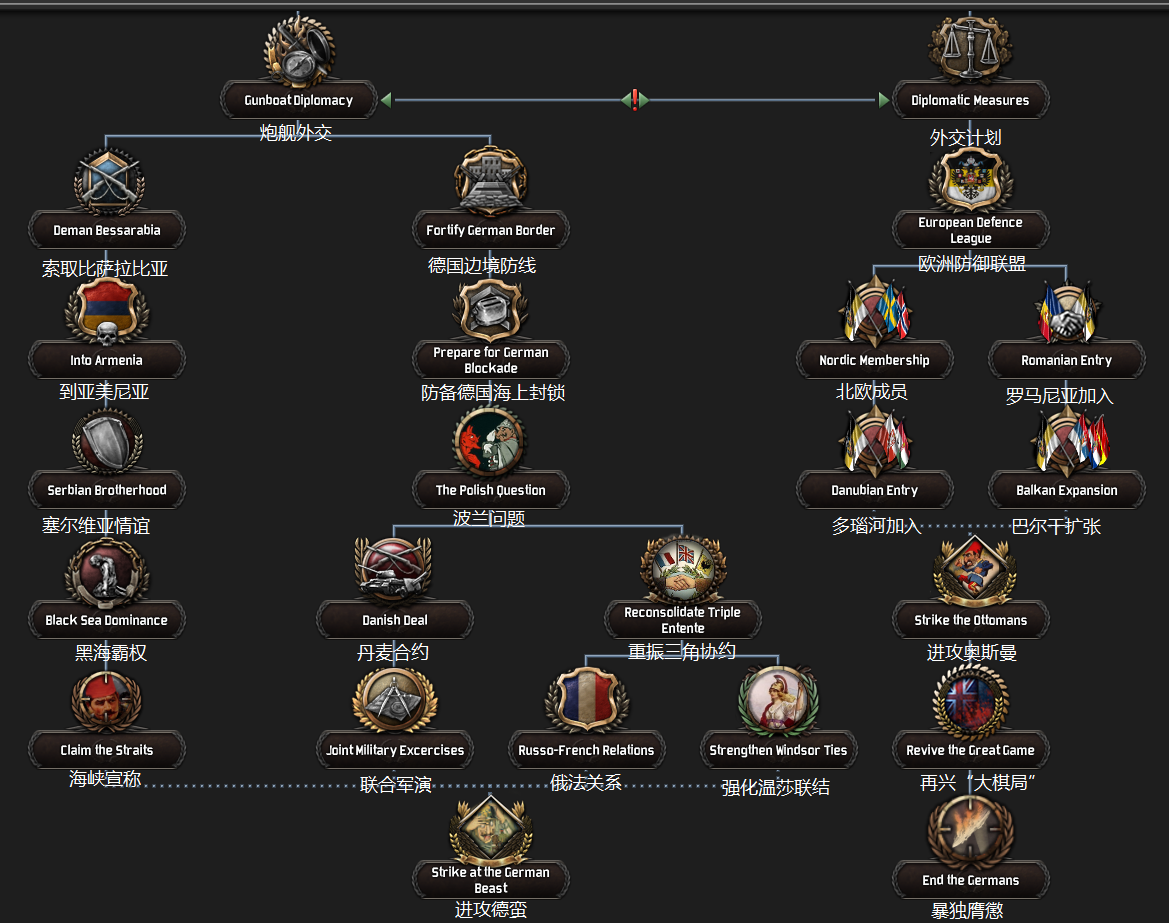Screen dimensions: 1169x923
Task: Click the Chinese text 索取比萨拉比亚
Action: pyautogui.click(x=105, y=268)
